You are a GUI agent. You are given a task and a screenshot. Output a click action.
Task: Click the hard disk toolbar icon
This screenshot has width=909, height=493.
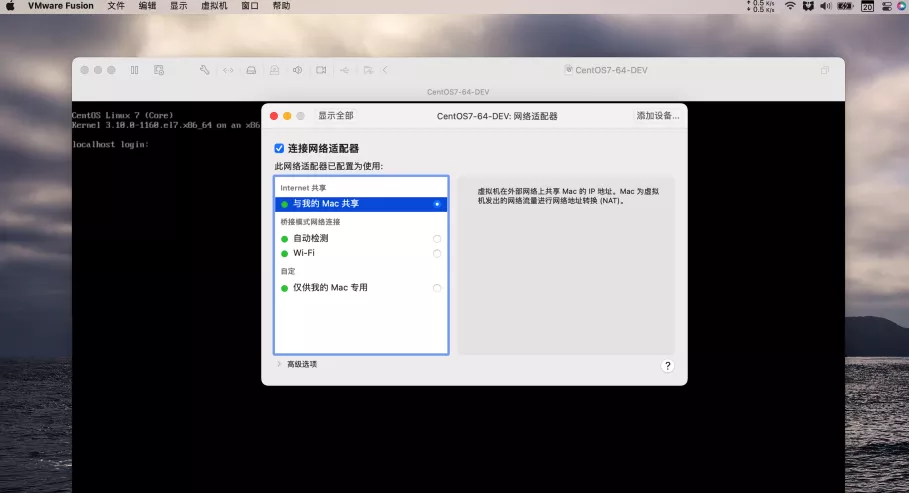coord(251,70)
